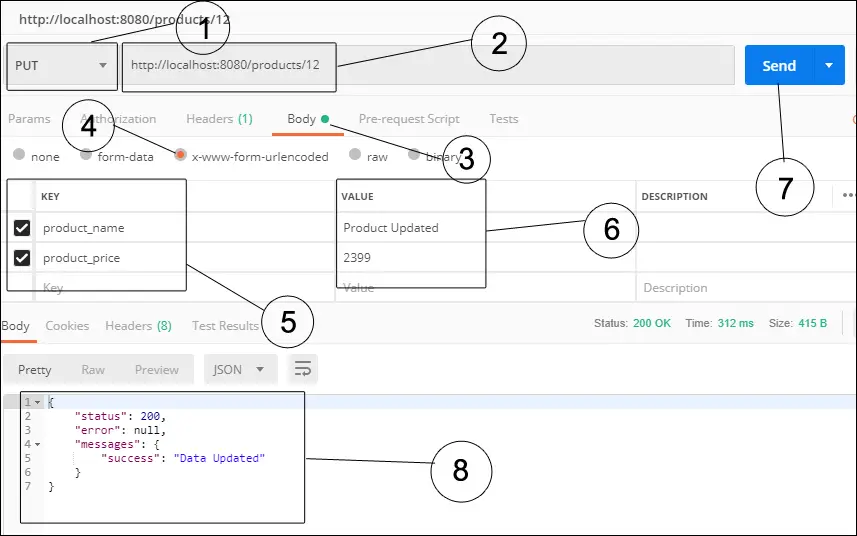Click the "Data Updated" string in response

coord(219,458)
